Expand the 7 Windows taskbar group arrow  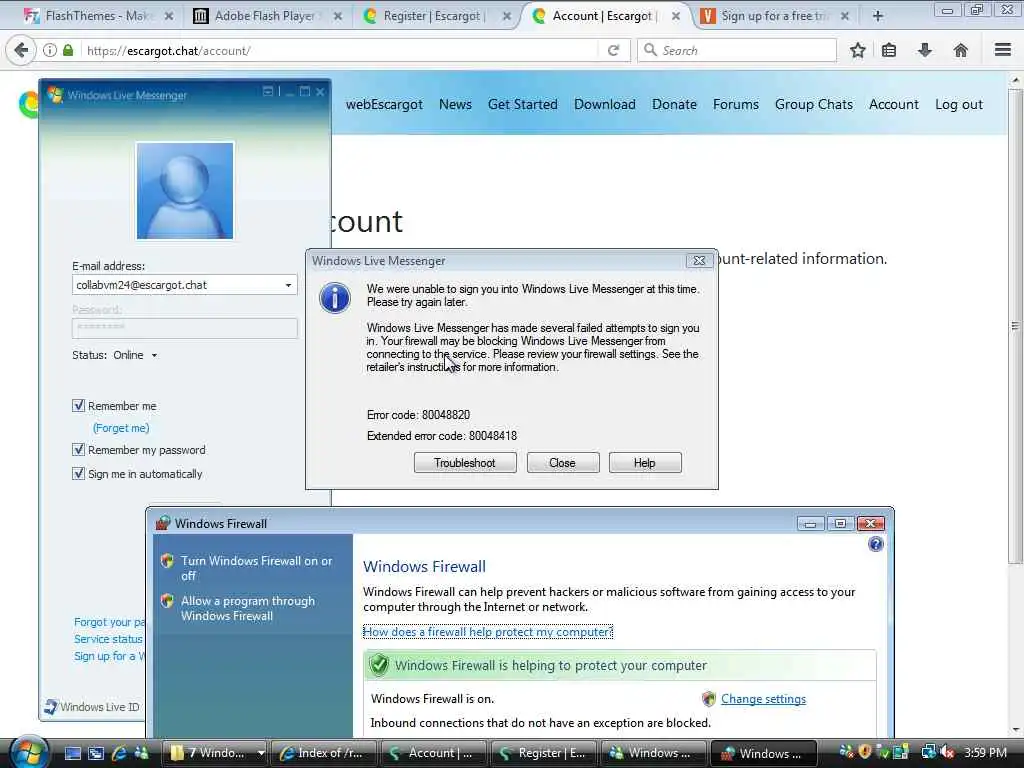click(x=261, y=753)
